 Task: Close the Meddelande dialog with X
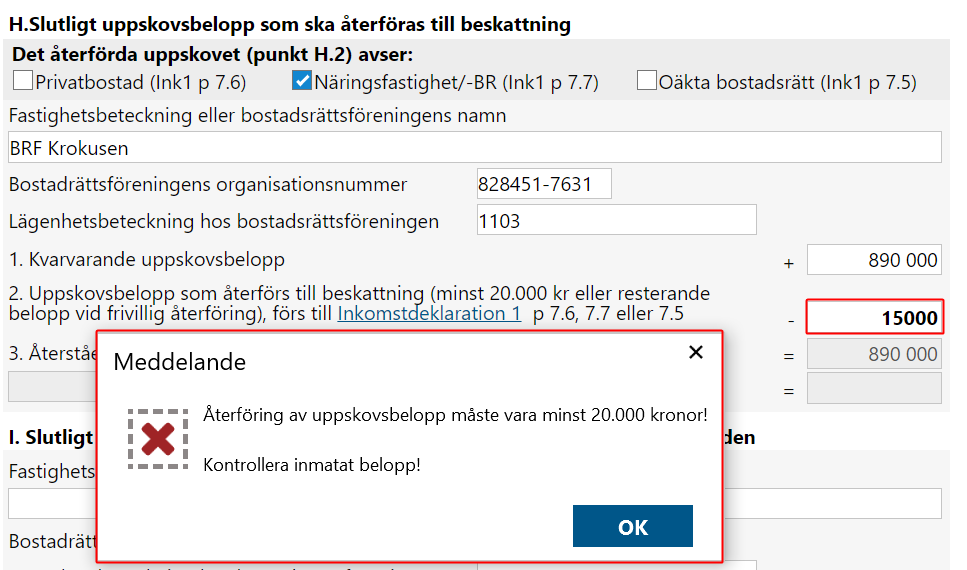tap(696, 352)
